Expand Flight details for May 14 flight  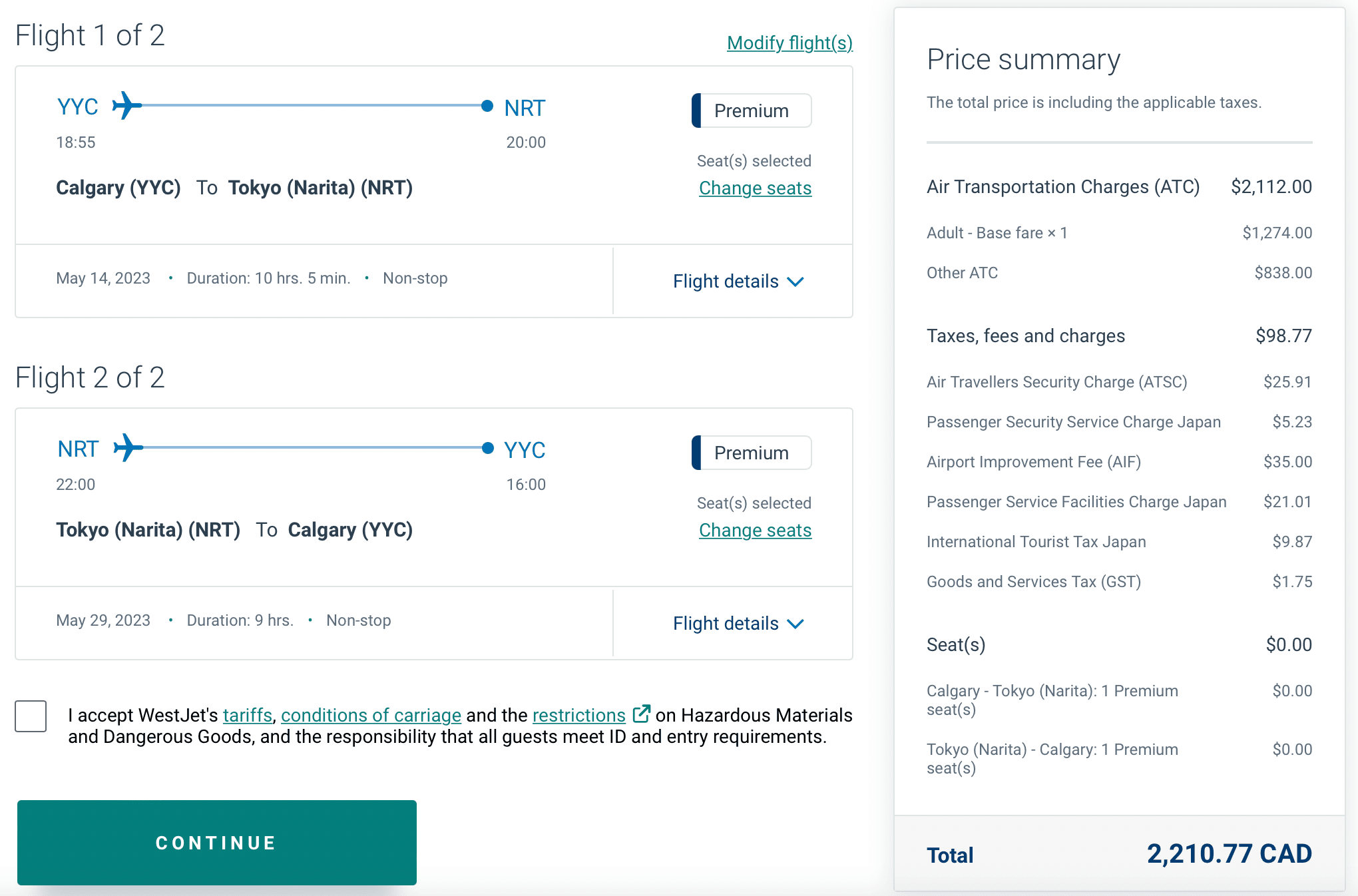(x=726, y=282)
